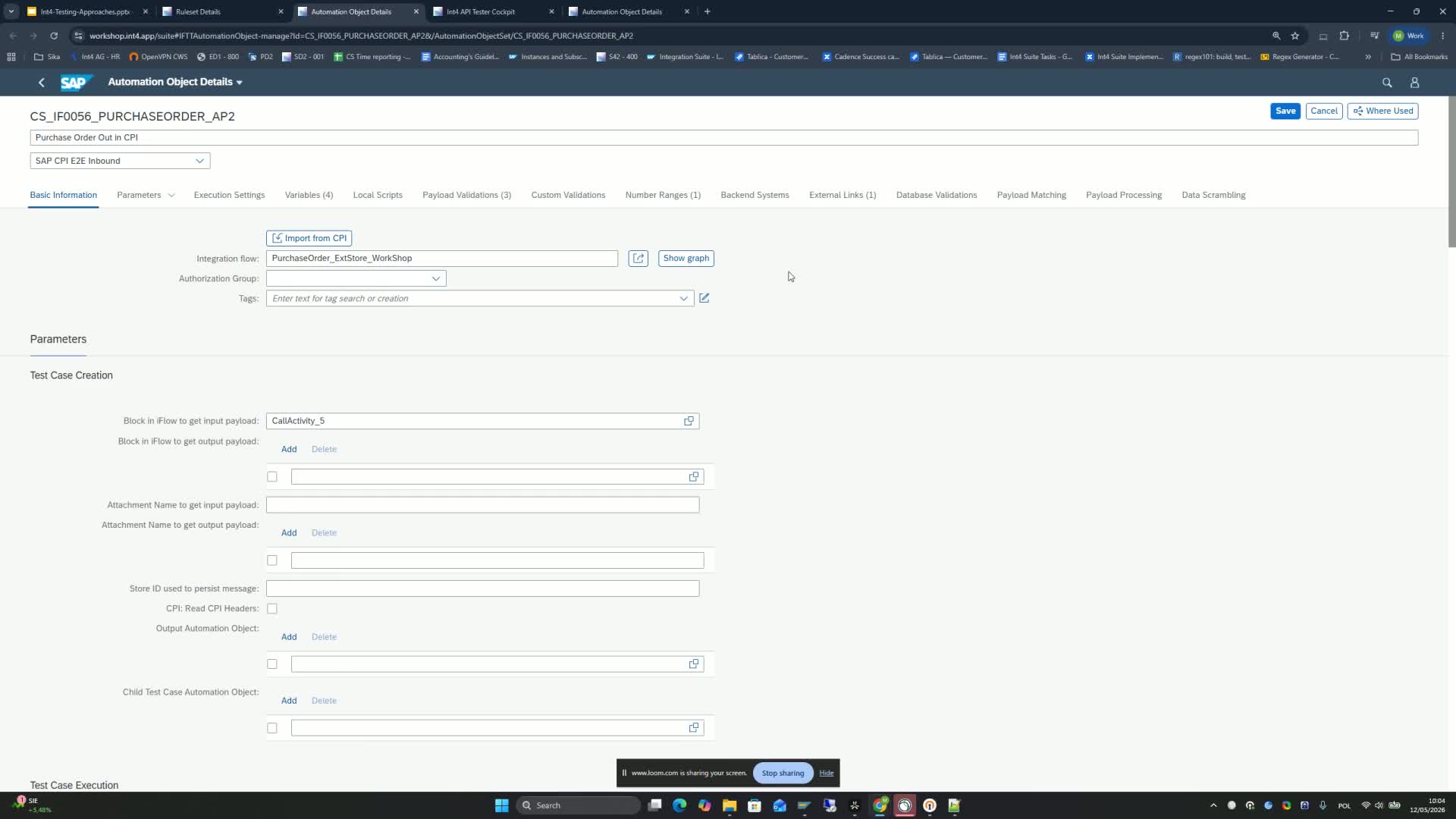
Task: Click Show graph
Action: click(x=686, y=259)
